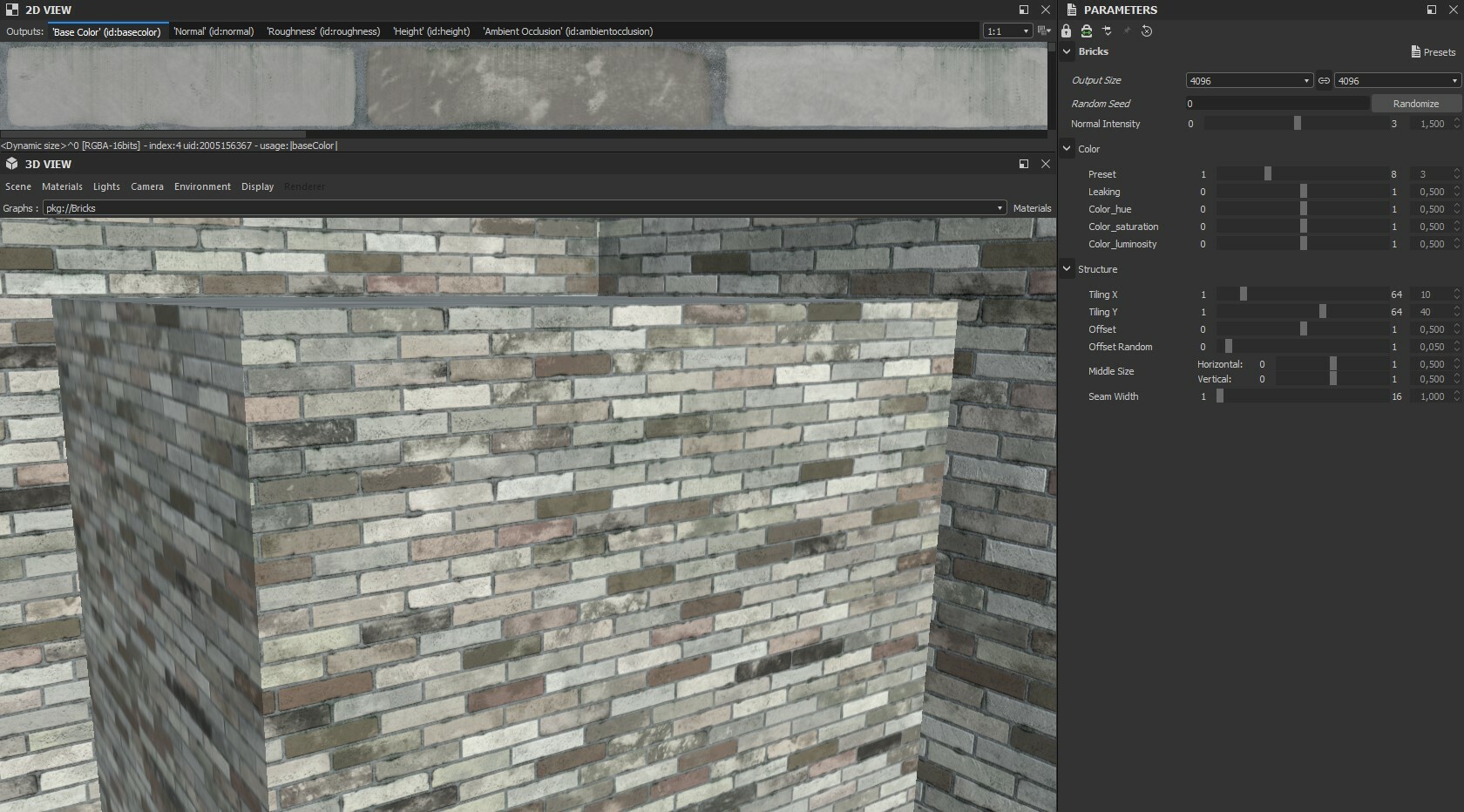This screenshot has height=812, width=1464.
Task: Click the 3D VIEW panel icon
Action: pos(10,164)
